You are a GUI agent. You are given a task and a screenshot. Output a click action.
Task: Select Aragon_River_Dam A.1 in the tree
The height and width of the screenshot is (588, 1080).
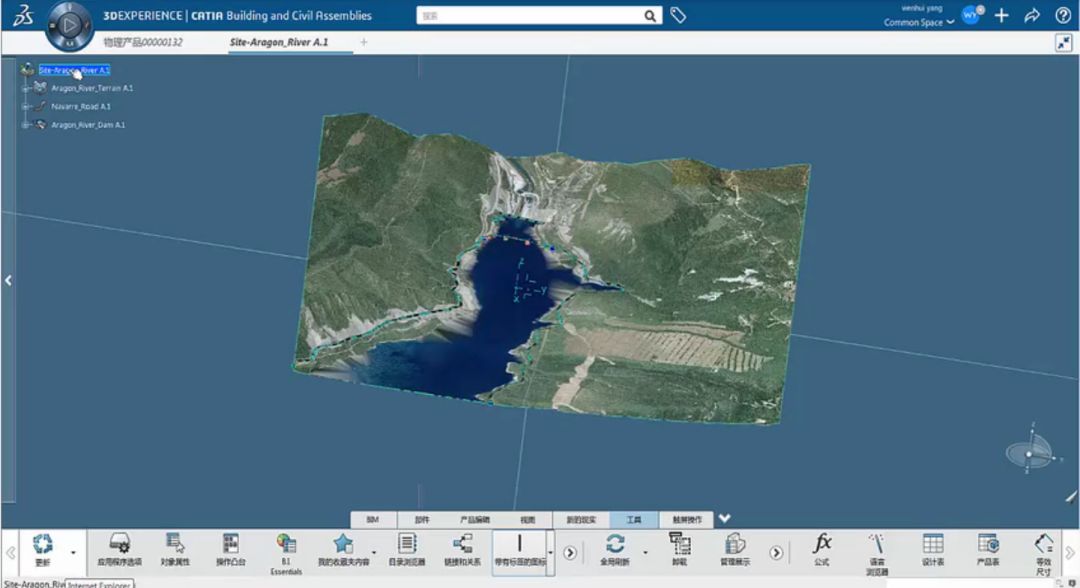[x=88, y=125]
